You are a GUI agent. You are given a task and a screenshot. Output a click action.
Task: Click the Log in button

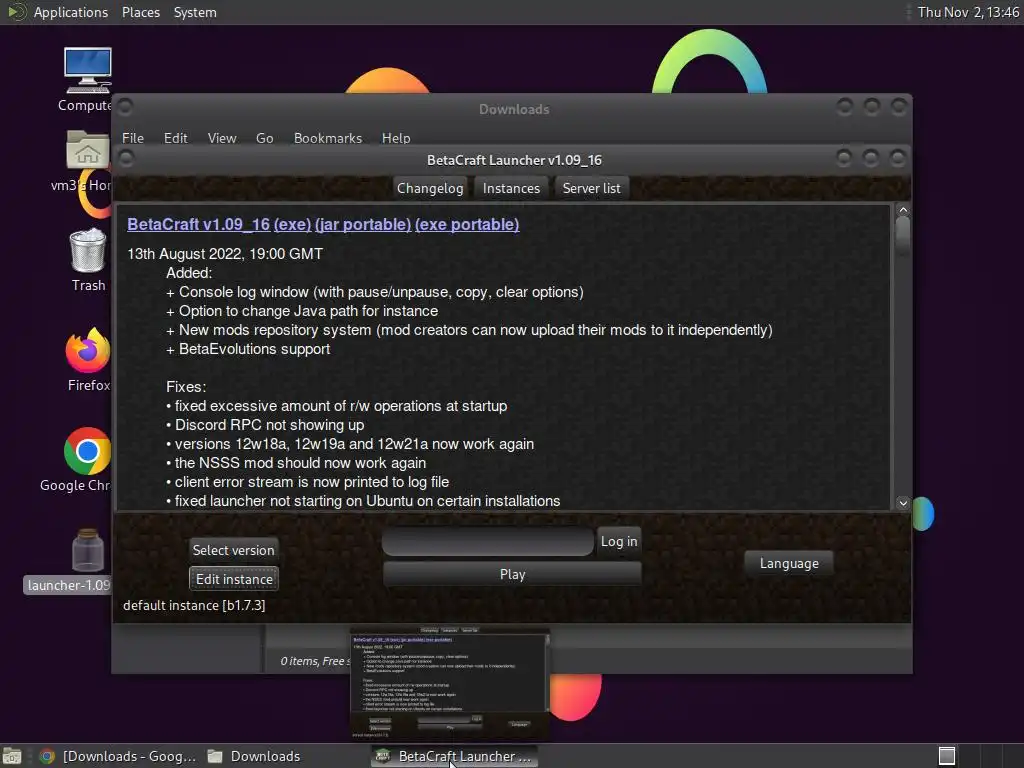(x=618, y=541)
